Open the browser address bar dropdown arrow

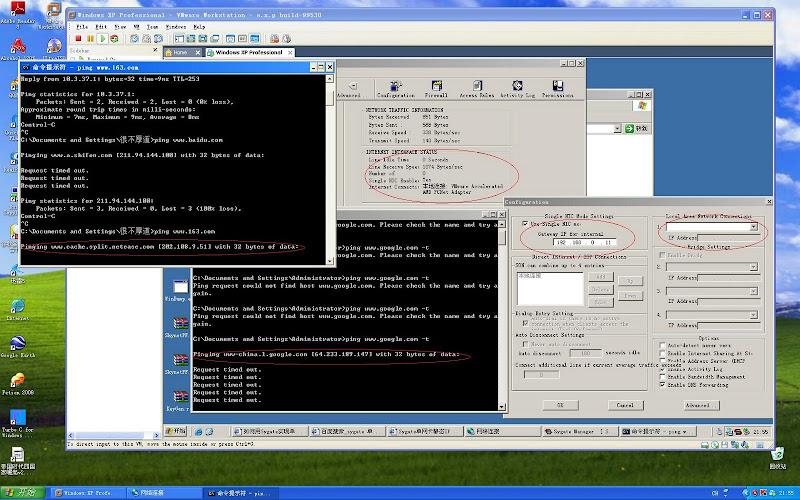point(617,129)
